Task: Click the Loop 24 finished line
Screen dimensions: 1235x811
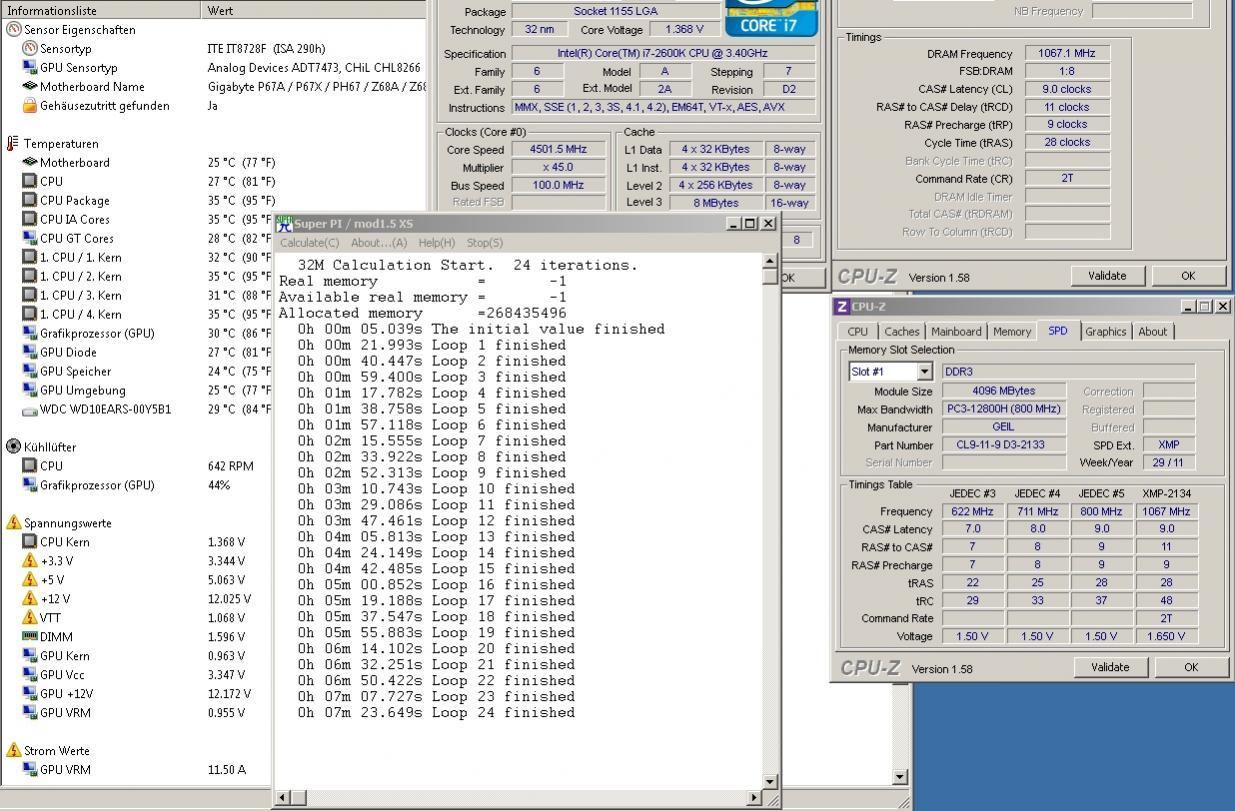Action: pos(436,713)
